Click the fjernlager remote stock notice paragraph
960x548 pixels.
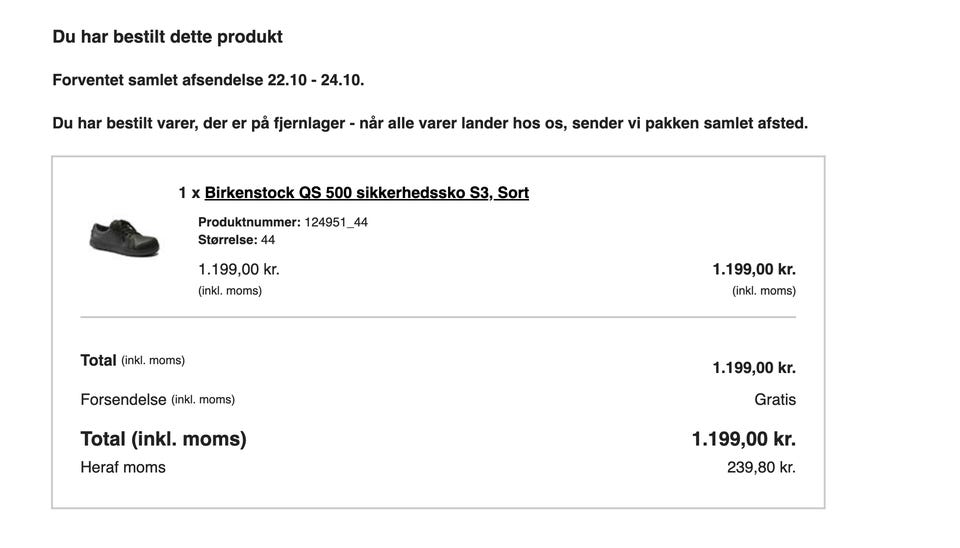point(430,123)
